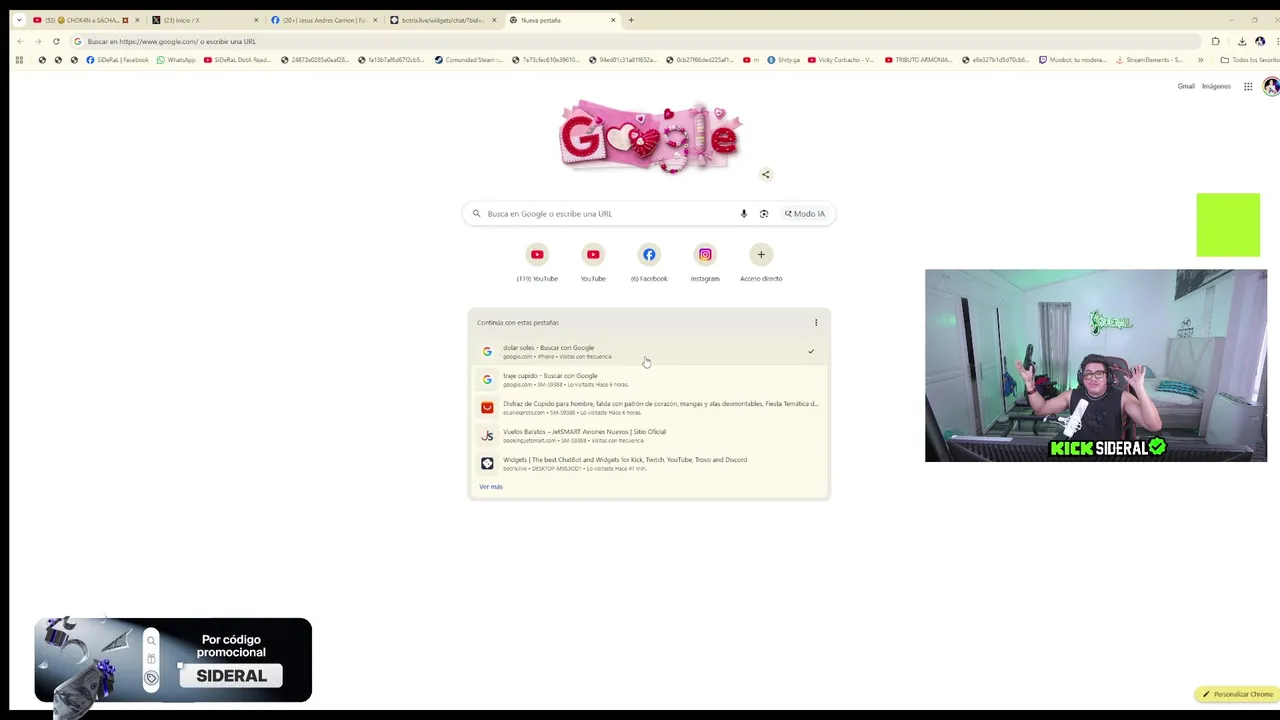Open the (119) YouTube shortcut
This screenshot has height=720, width=1280.
tap(537, 262)
